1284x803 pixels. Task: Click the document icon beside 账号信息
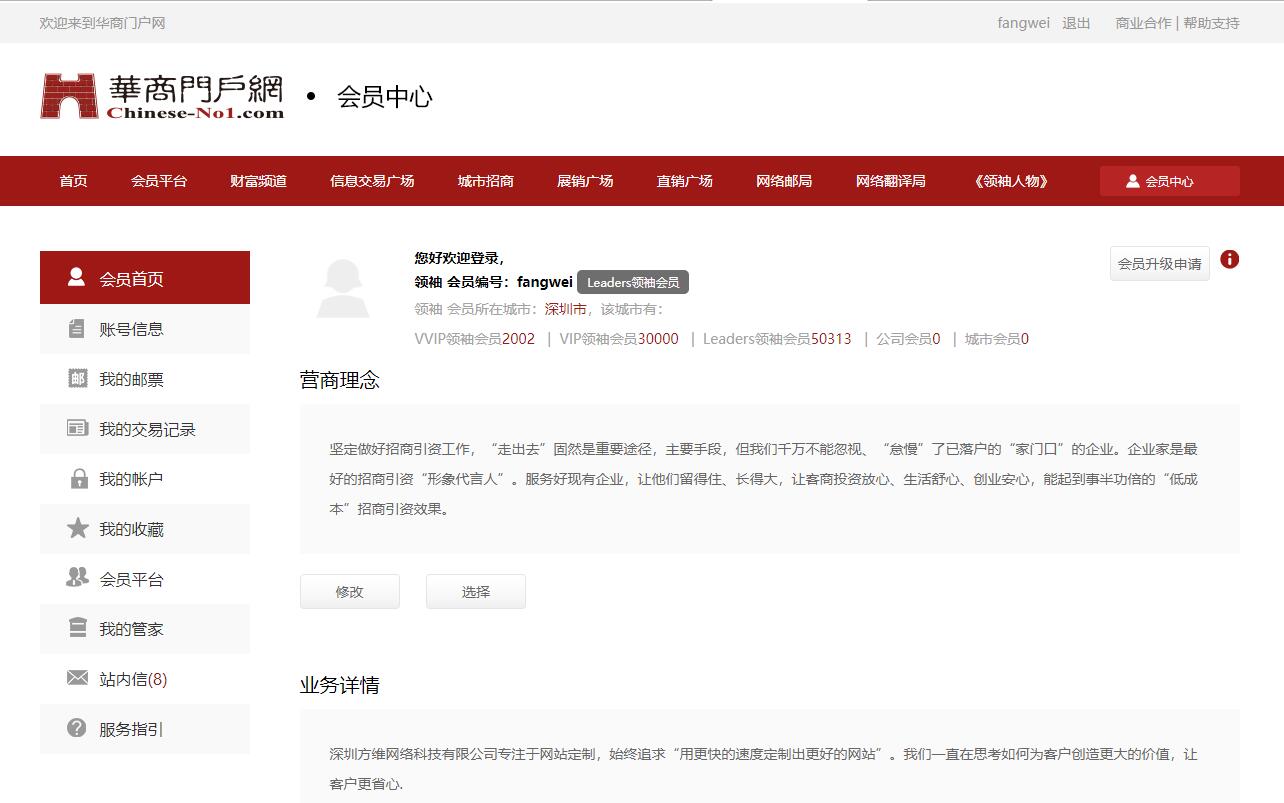coord(77,328)
